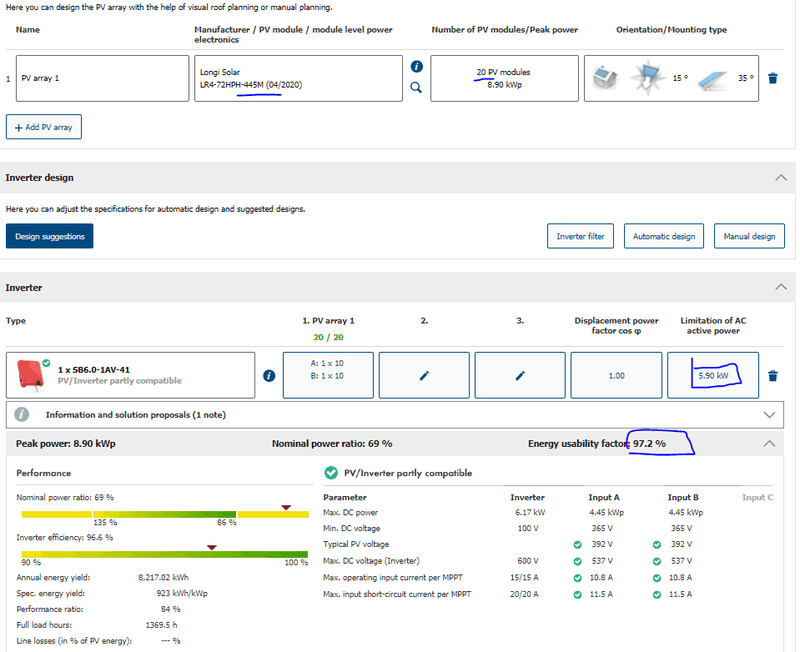Delete the SB6.0-1AV-41 inverter with trash icon

click(772, 376)
